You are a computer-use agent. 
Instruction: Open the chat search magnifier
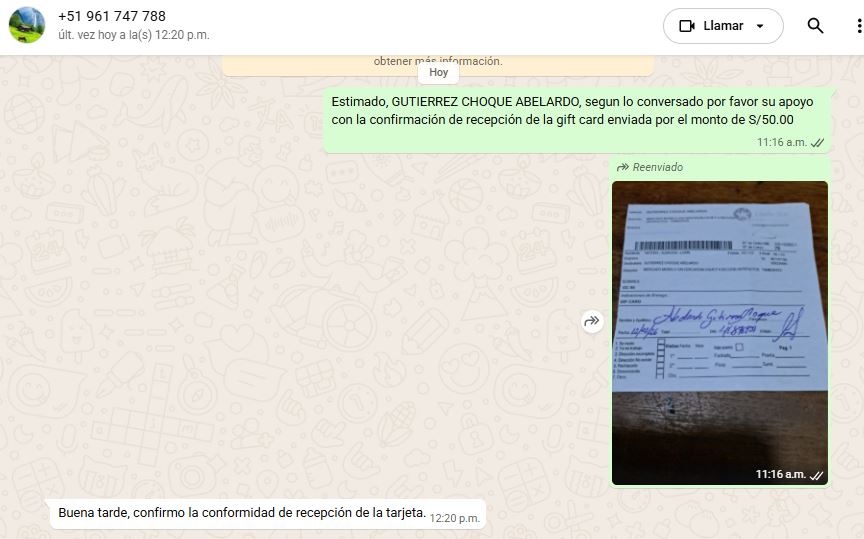tap(815, 26)
